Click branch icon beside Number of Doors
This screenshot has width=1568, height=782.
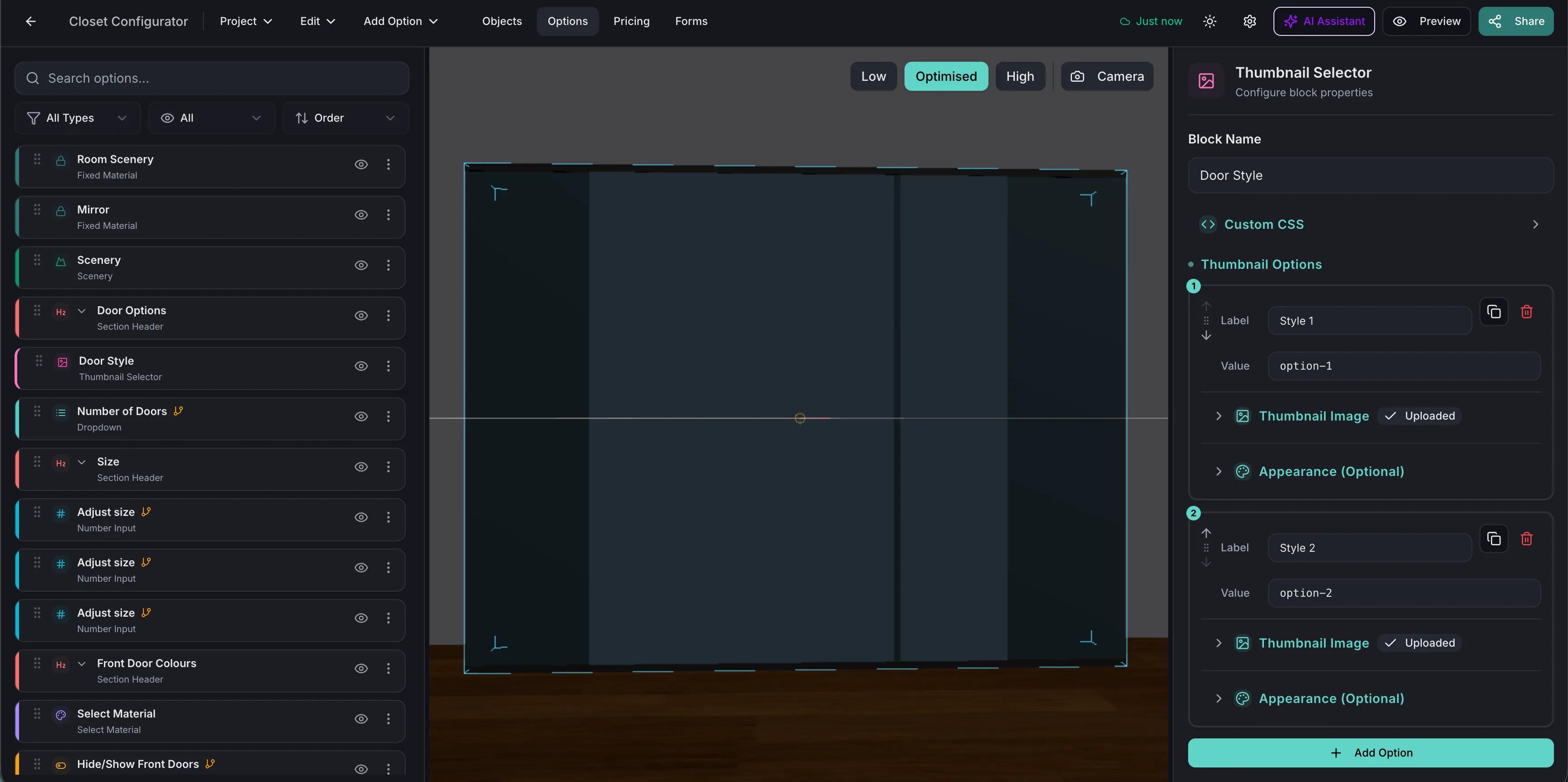[x=178, y=411]
